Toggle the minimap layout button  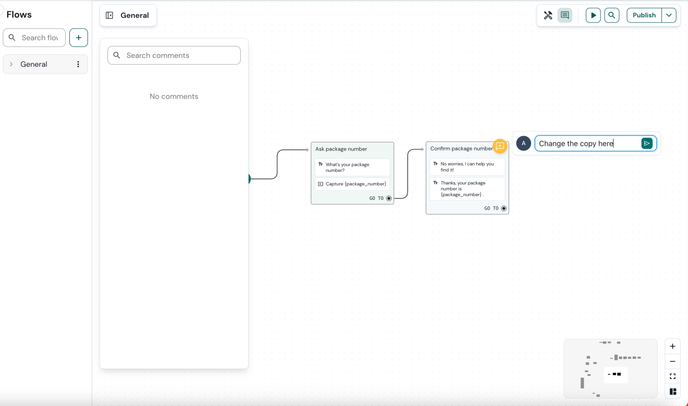[672, 391]
